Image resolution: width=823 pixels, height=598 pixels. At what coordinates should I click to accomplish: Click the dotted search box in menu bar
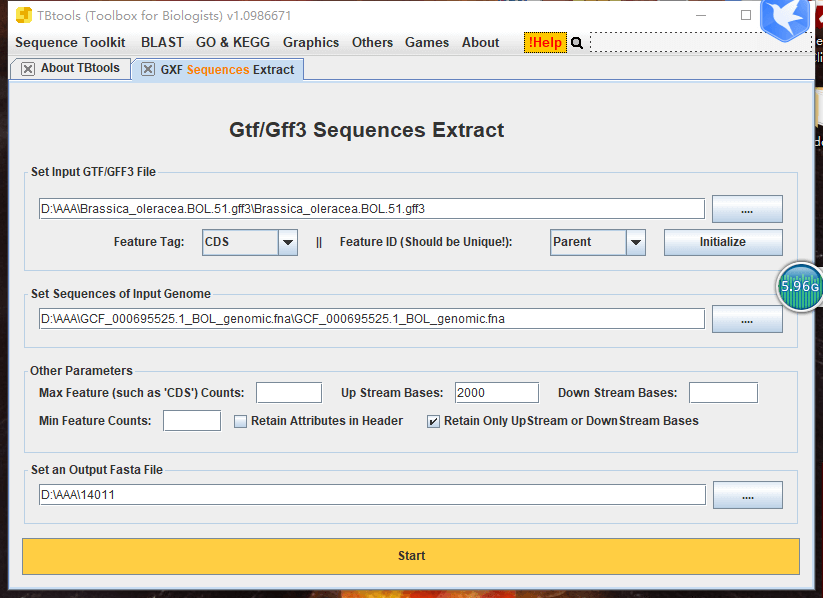coord(701,43)
